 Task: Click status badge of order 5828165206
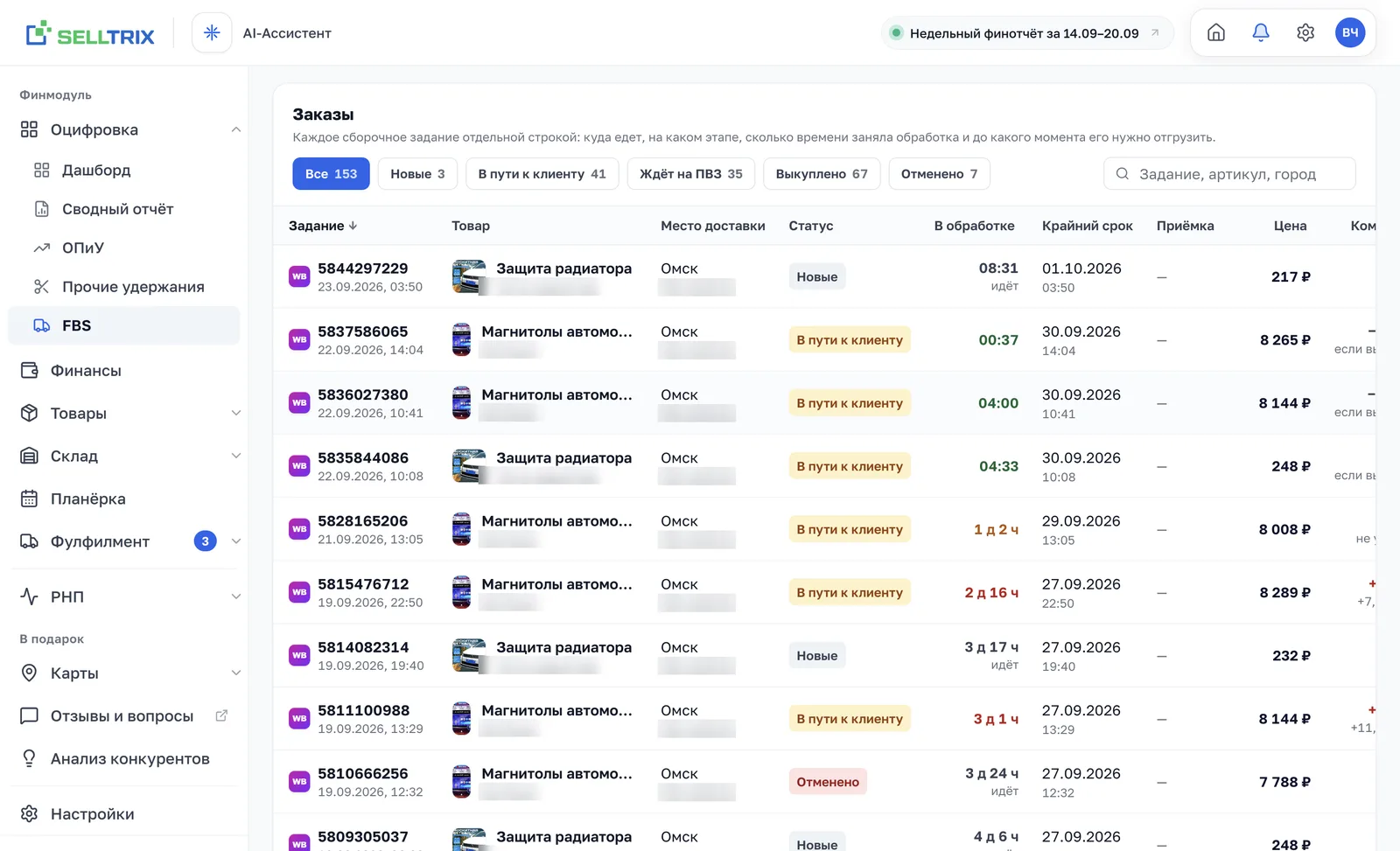pyautogui.click(x=849, y=529)
